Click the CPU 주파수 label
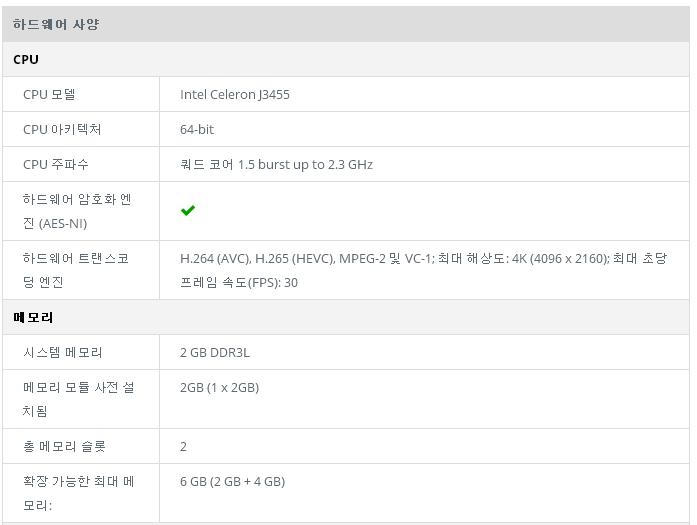697x525 pixels. [56, 164]
